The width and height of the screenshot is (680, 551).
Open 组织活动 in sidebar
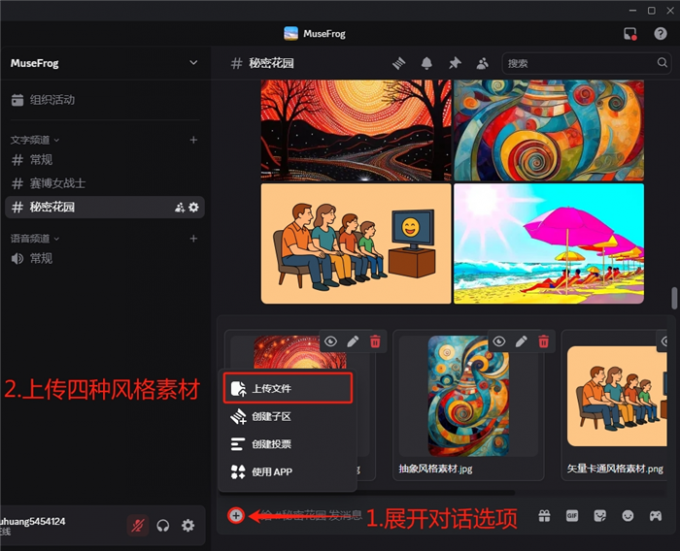[105, 100]
